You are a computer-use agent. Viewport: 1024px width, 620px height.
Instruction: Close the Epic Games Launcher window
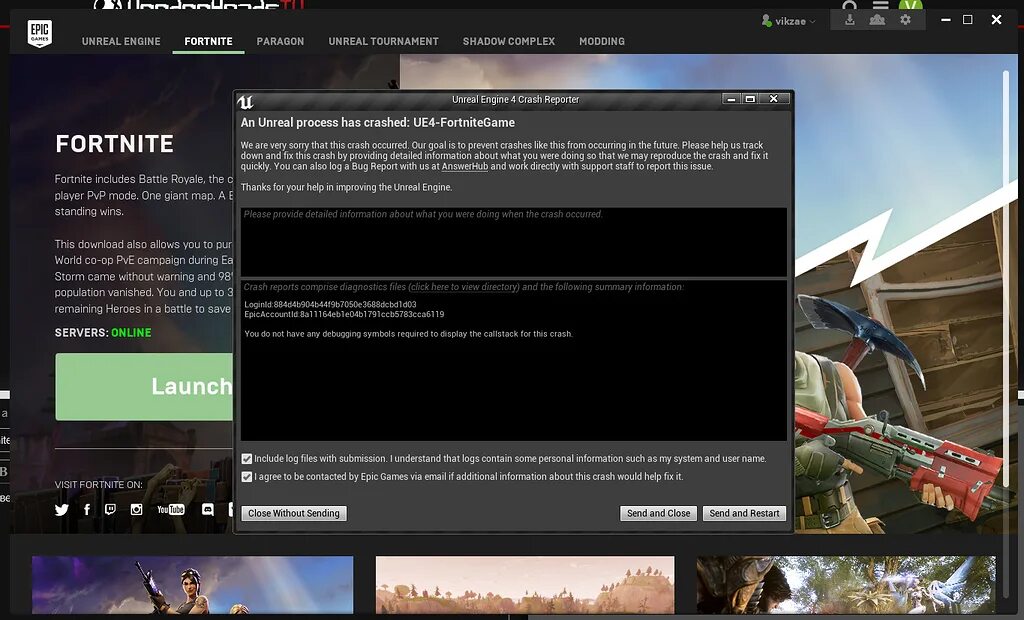pyautogui.click(x=997, y=20)
